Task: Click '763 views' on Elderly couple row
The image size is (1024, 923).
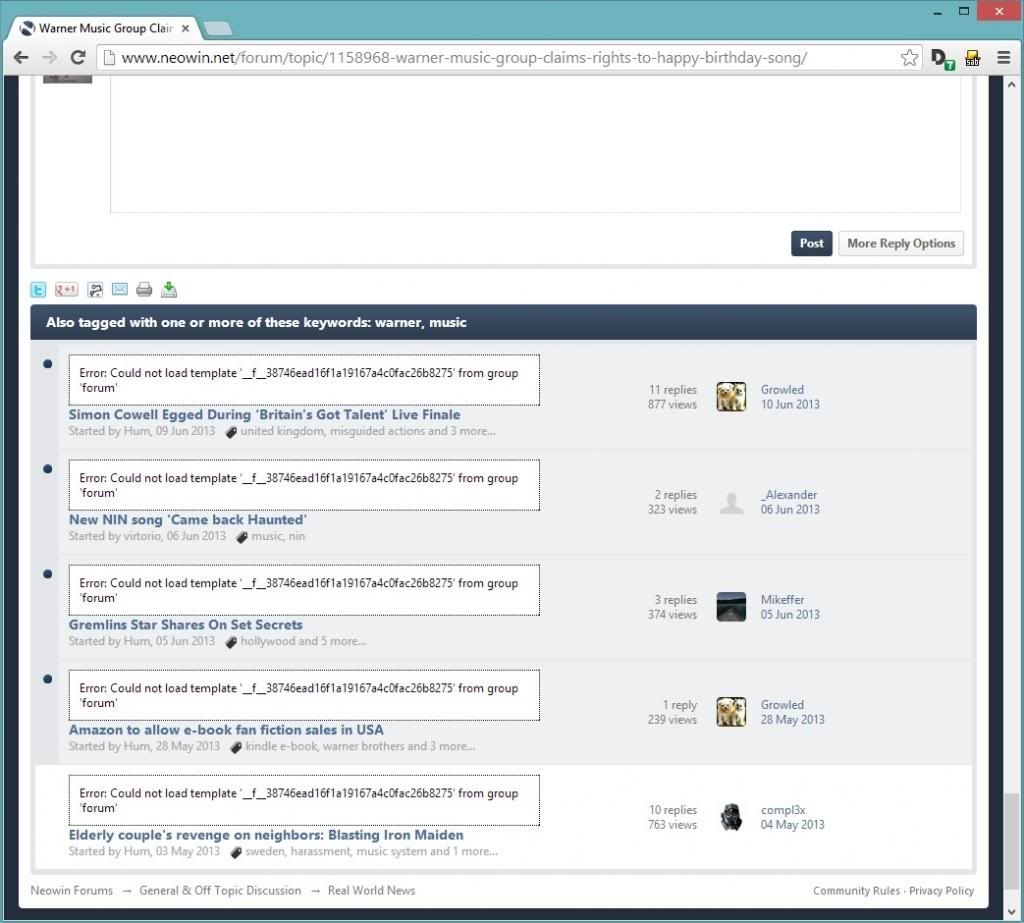Action: tap(672, 825)
